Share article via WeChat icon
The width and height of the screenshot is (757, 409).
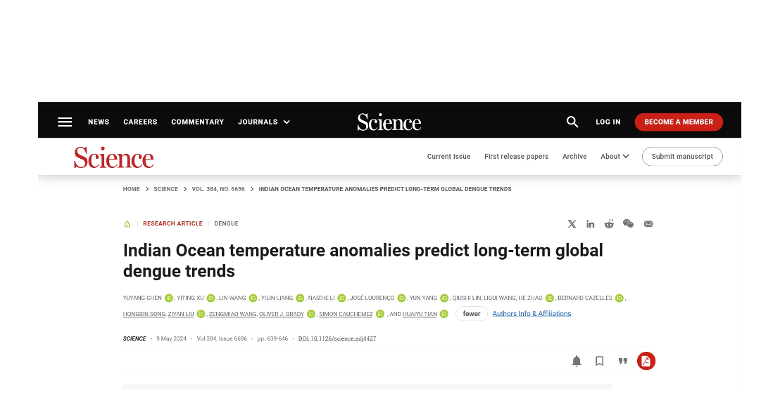point(628,224)
